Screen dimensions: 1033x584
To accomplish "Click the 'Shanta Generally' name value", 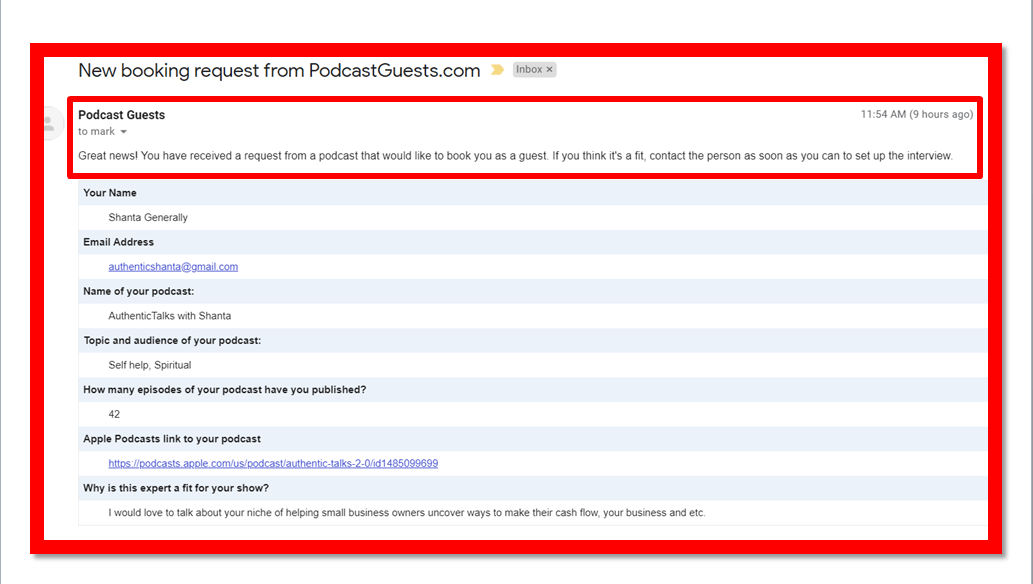I will click(148, 218).
